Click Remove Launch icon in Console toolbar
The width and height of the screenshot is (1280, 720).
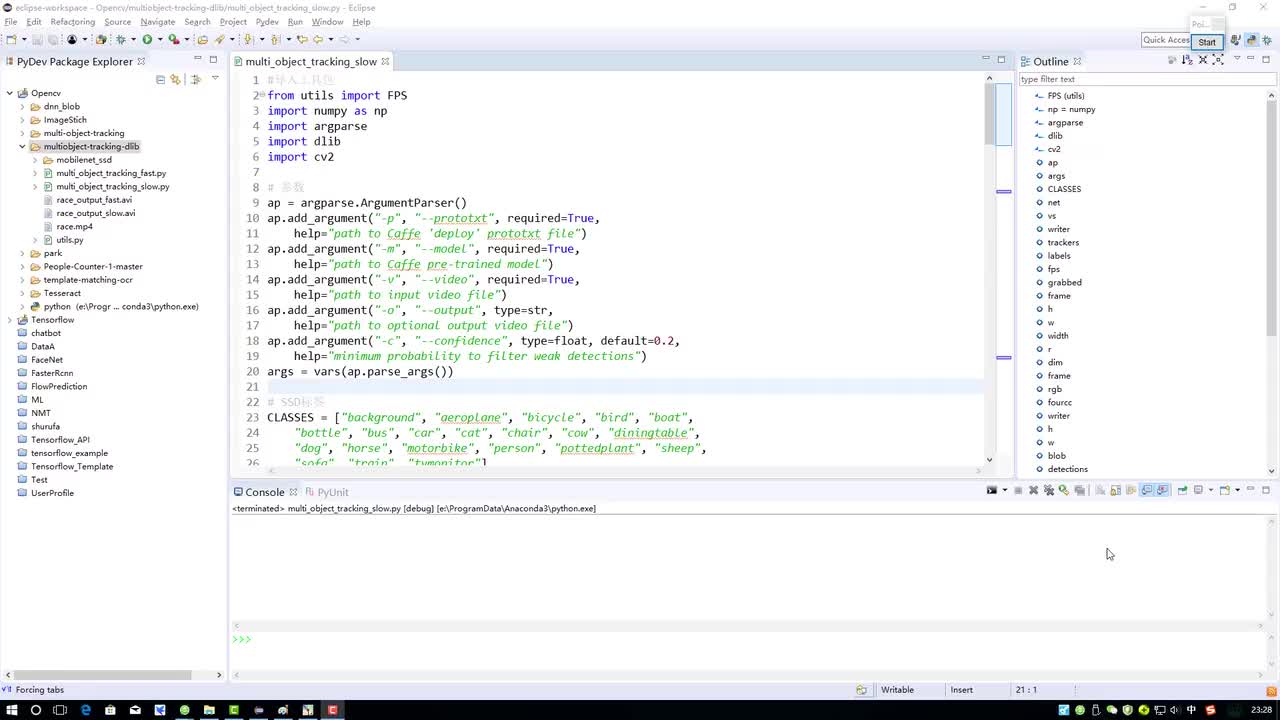[1033, 490]
